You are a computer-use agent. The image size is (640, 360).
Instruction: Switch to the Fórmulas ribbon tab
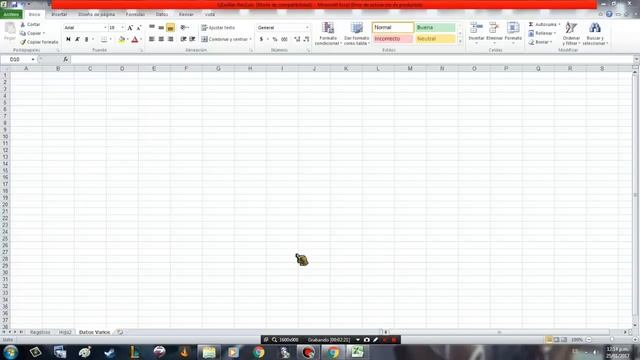point(135,14)
